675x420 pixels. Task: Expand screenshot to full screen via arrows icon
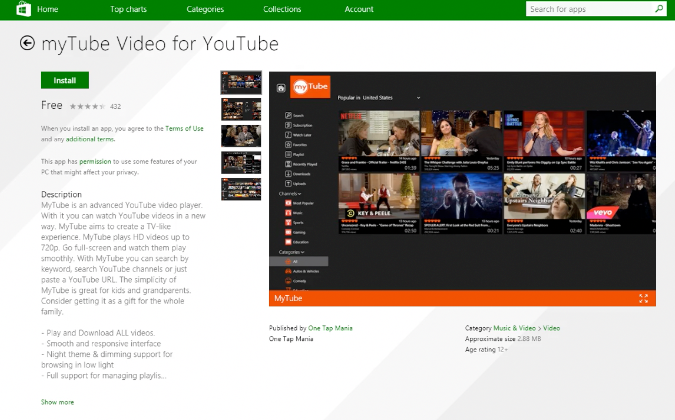click(x=644, y=298)
